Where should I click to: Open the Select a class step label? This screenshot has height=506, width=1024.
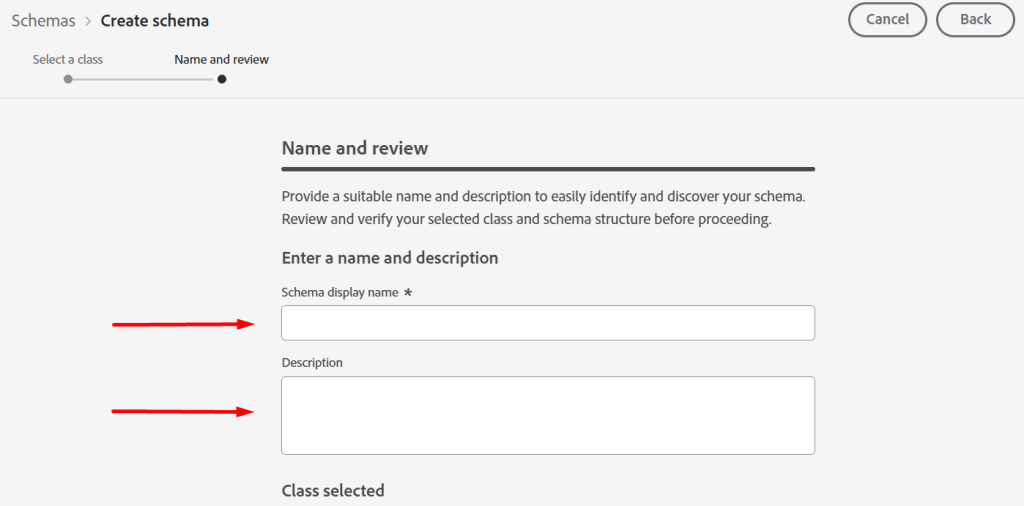click(68, 59)
